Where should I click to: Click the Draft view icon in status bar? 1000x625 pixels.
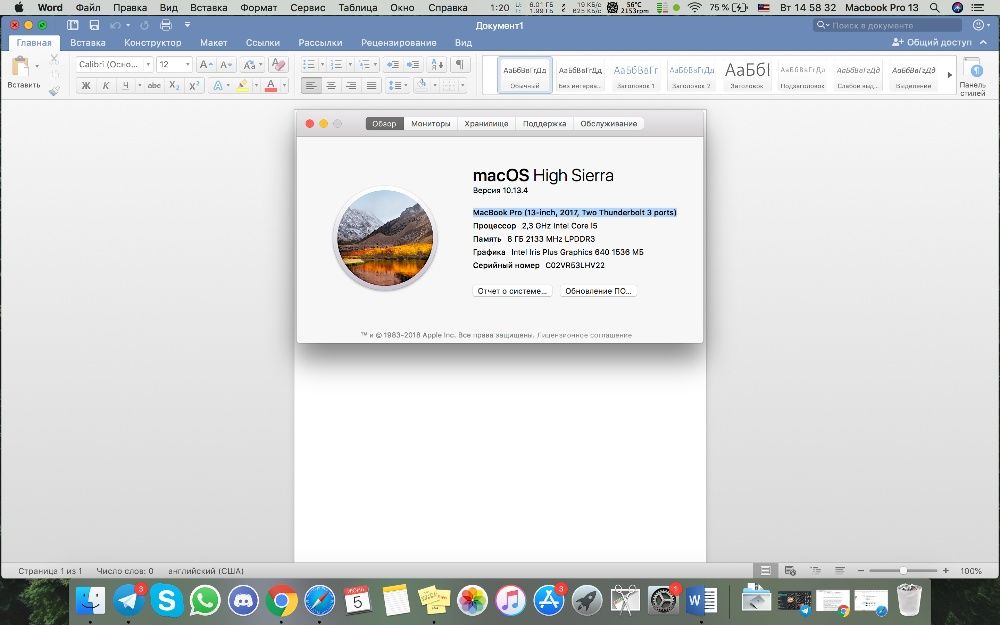tap(840, 570)
